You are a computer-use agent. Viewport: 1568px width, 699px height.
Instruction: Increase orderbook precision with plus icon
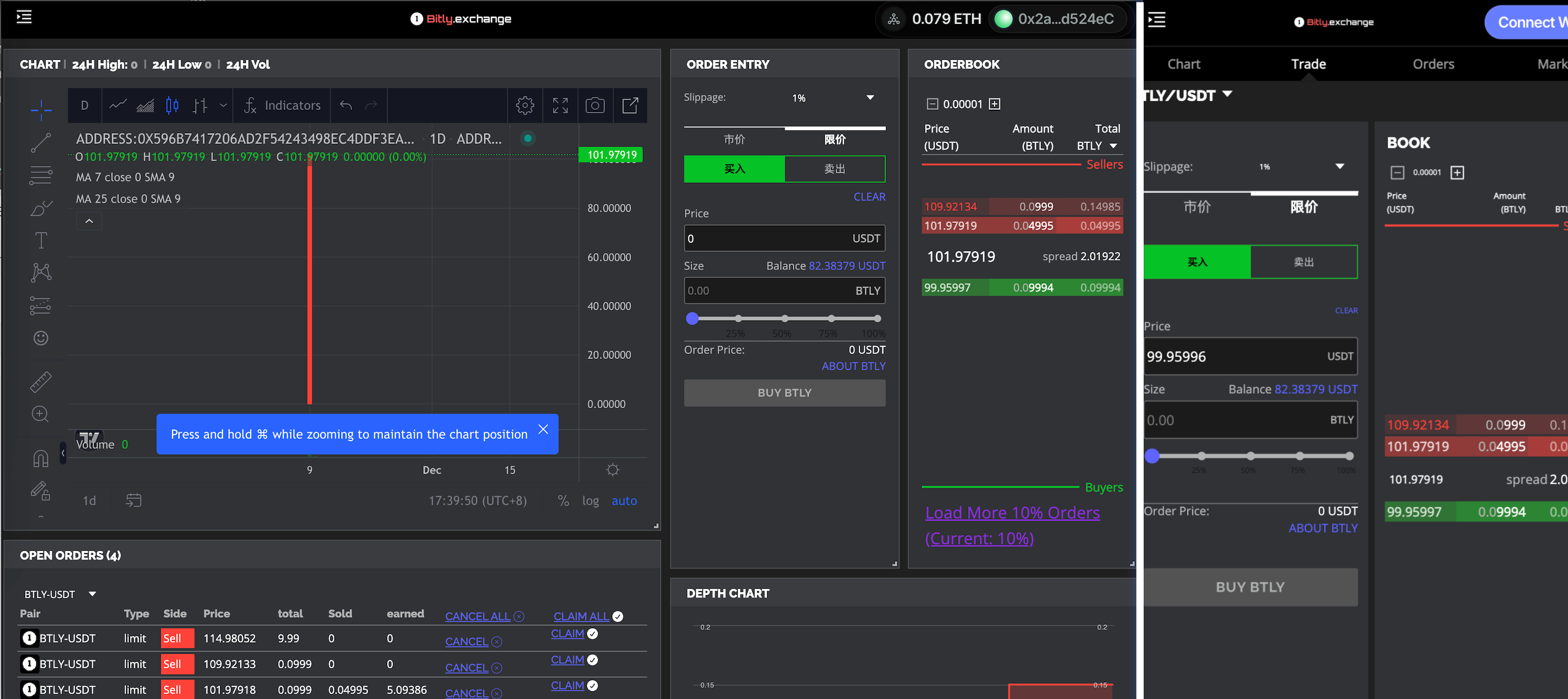click(x=994, y=104)
